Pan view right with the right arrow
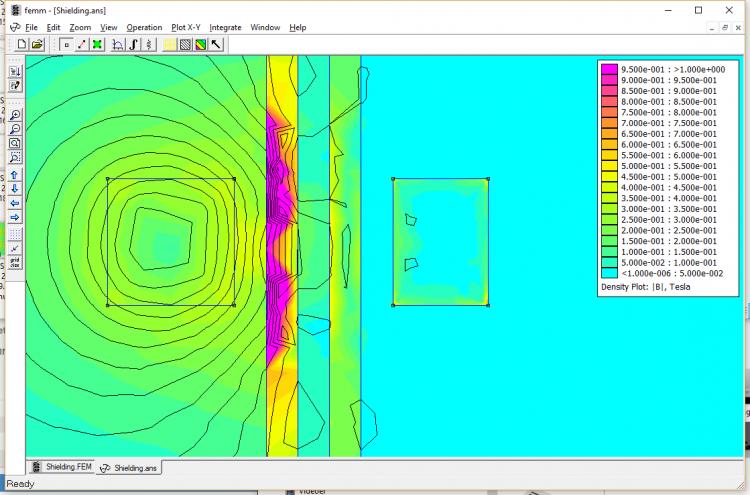The image size is (750, 495). coord(15,217)
